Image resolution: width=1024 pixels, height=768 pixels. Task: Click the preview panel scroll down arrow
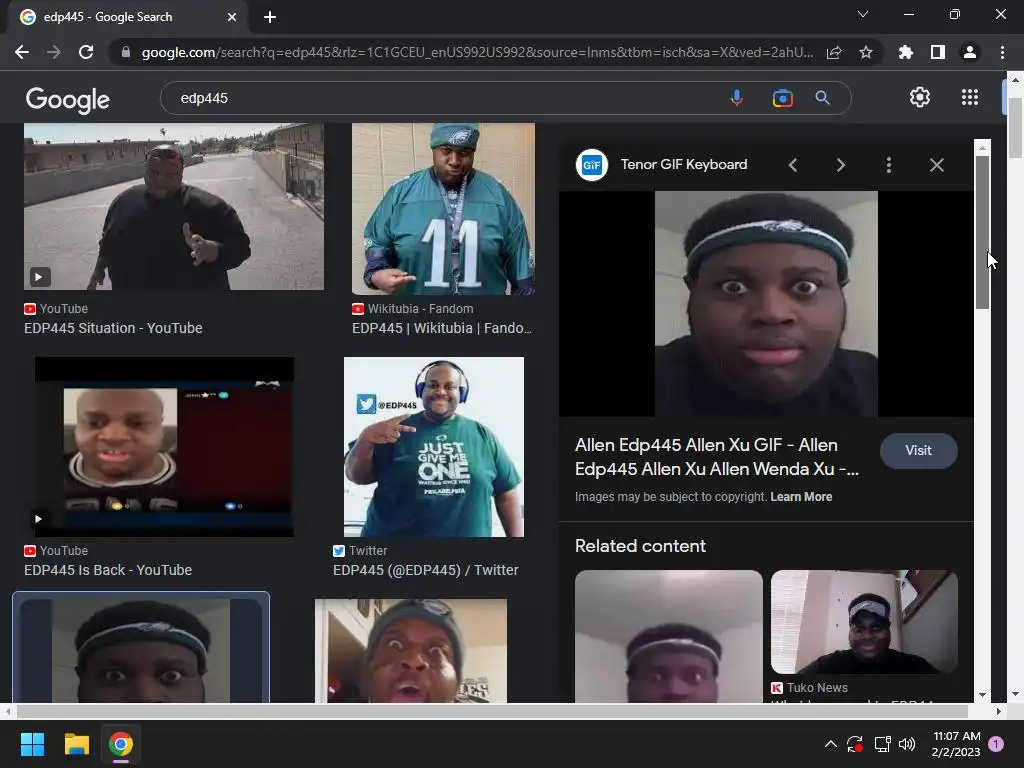point(982,695)
